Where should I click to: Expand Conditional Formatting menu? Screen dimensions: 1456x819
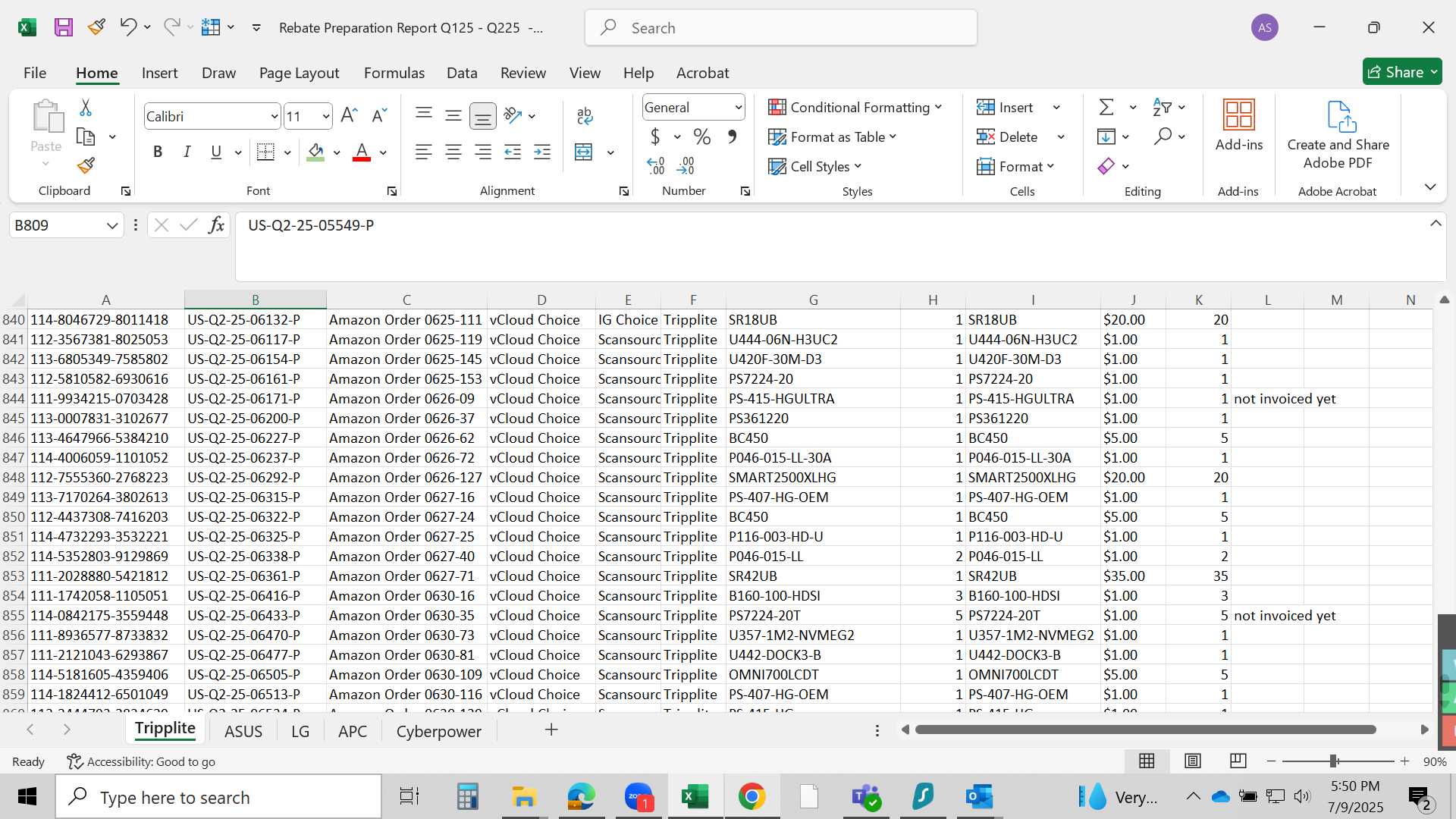coord(855,108)
